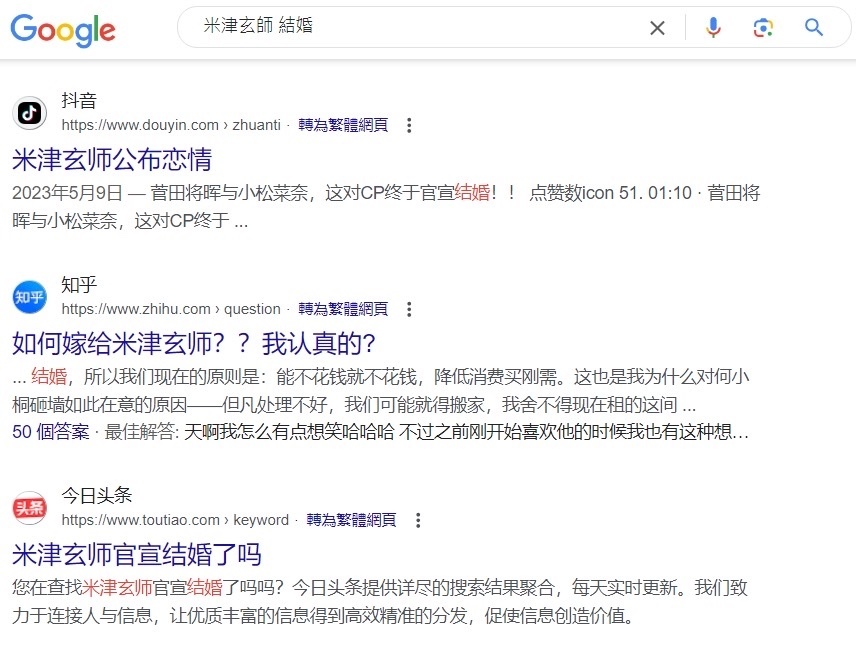
Task: Open the result 米津玄师官宣结婚了吗
Action: 136,554
